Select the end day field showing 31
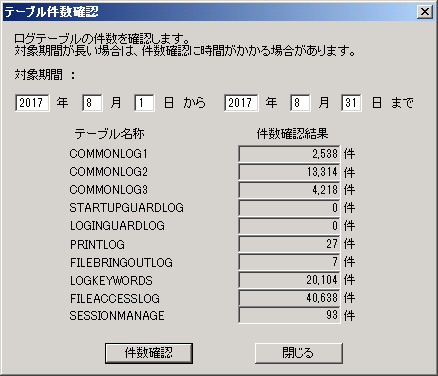438x376 pixels. point(351,103)
